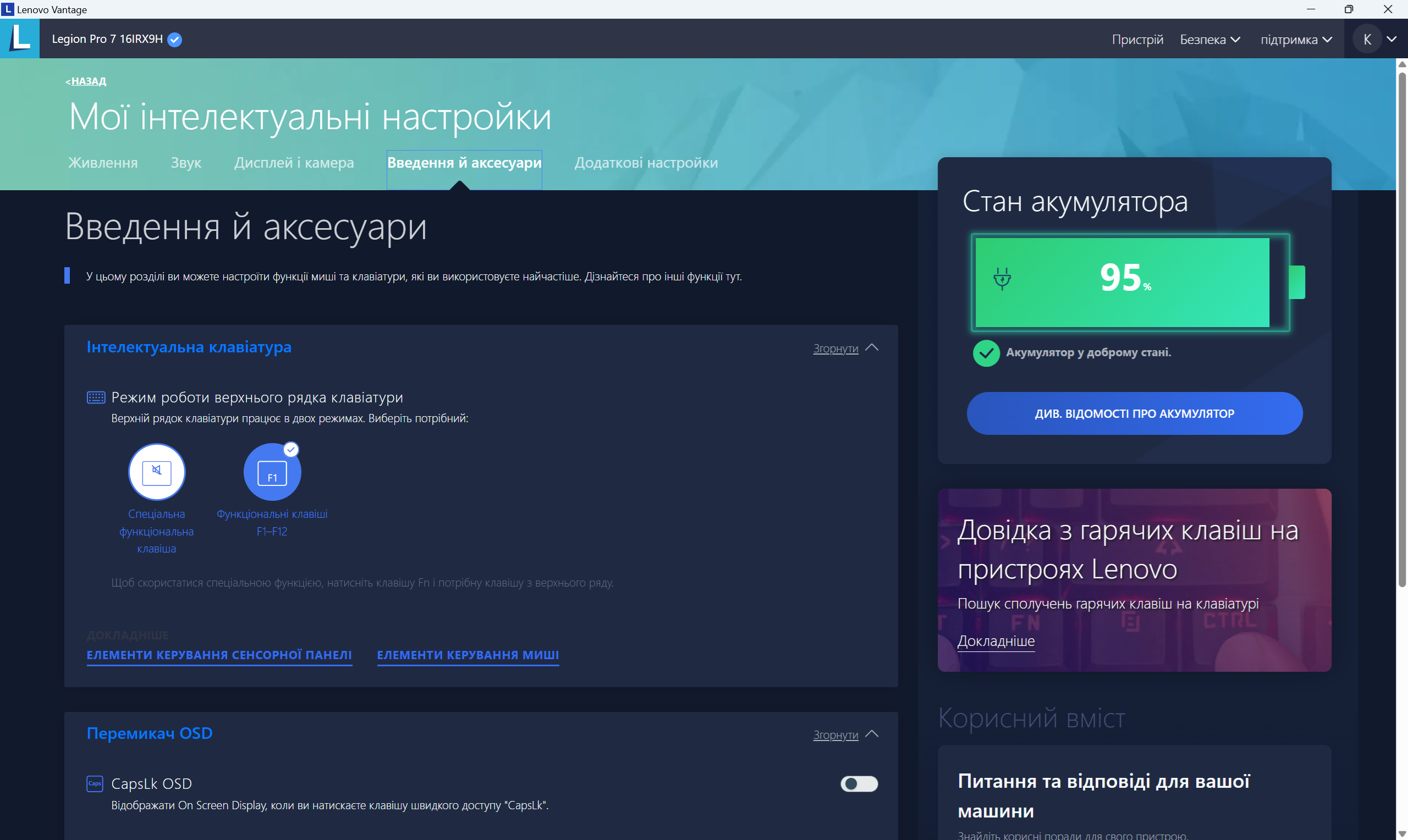This screenshot has width=1408, height=840.
Task: Expand the підтримка dropdown menu
Action: 1296,40
